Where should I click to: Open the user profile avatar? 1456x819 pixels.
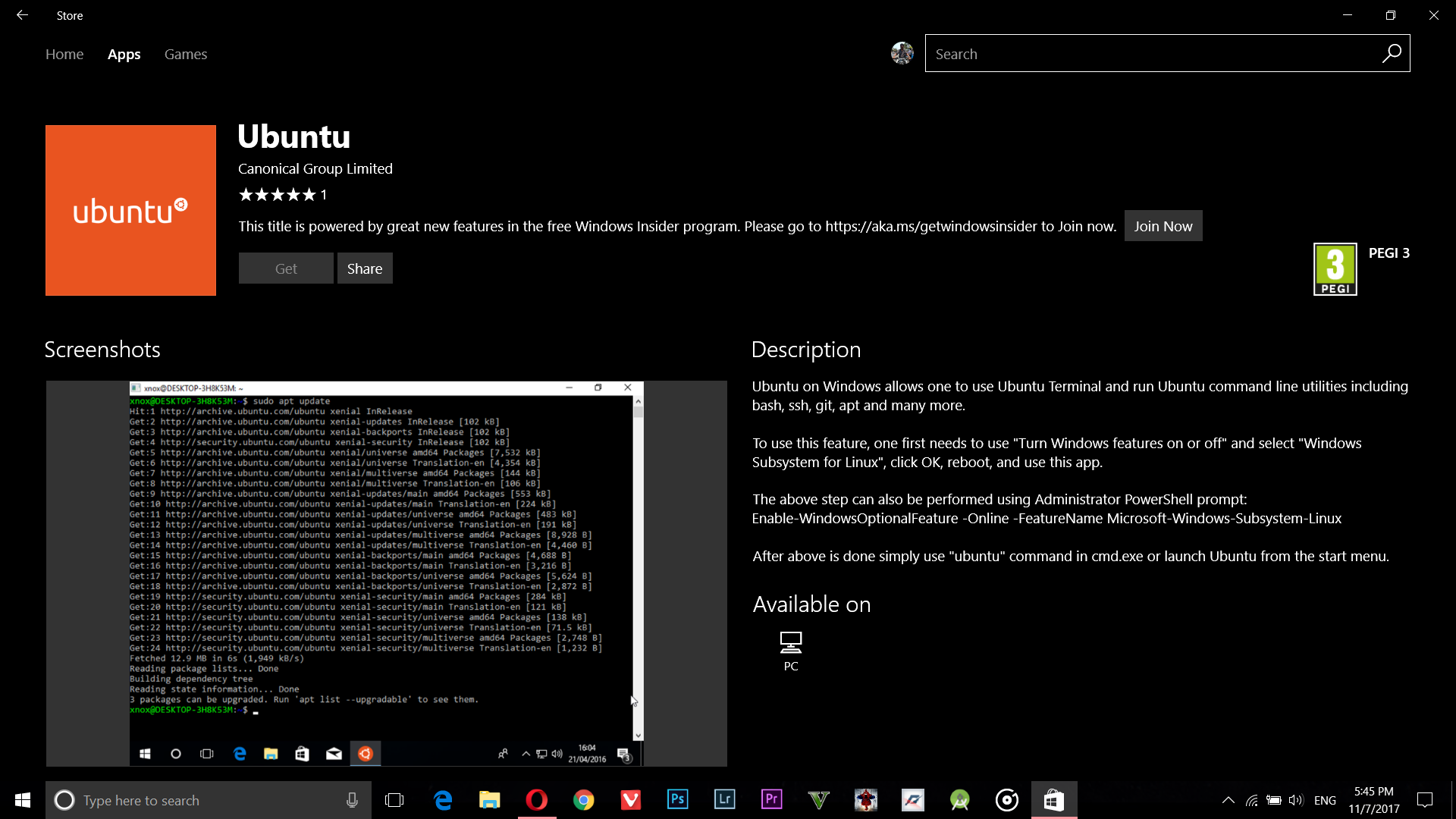(x=902, y=53)
